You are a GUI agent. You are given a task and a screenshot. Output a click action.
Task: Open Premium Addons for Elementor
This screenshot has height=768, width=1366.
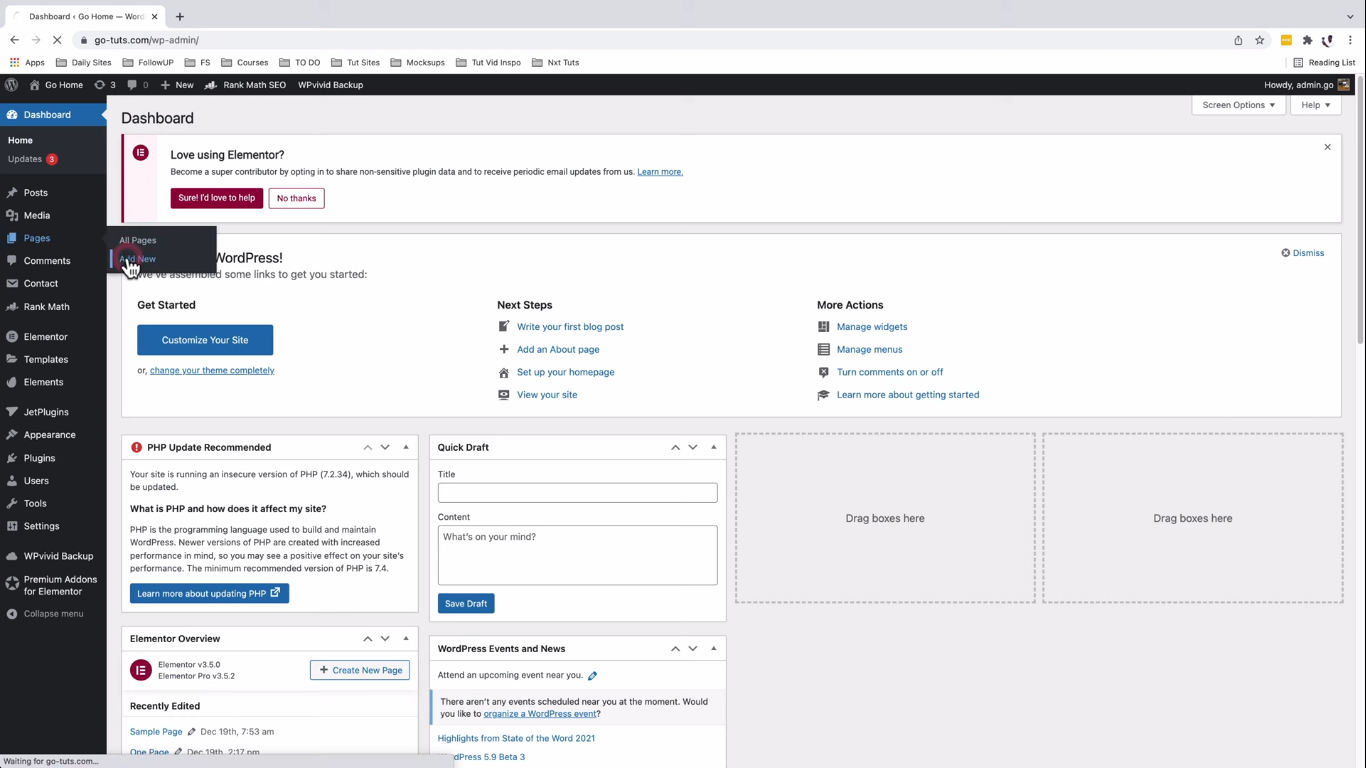[60, 585]
